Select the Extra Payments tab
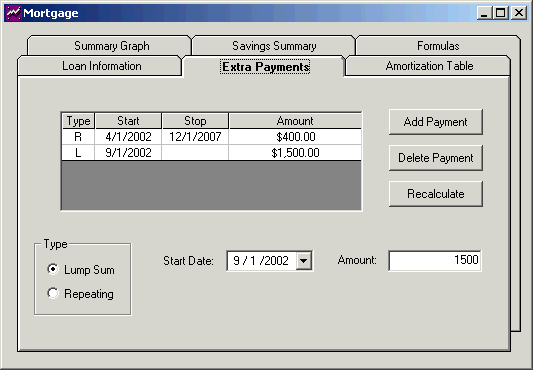 coord(265,67)
